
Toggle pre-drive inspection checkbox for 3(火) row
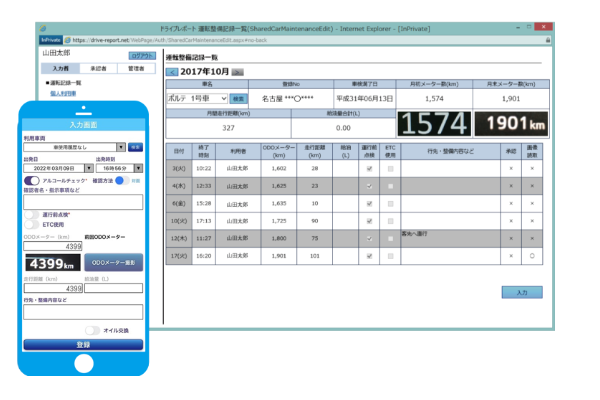coord(370,169)
